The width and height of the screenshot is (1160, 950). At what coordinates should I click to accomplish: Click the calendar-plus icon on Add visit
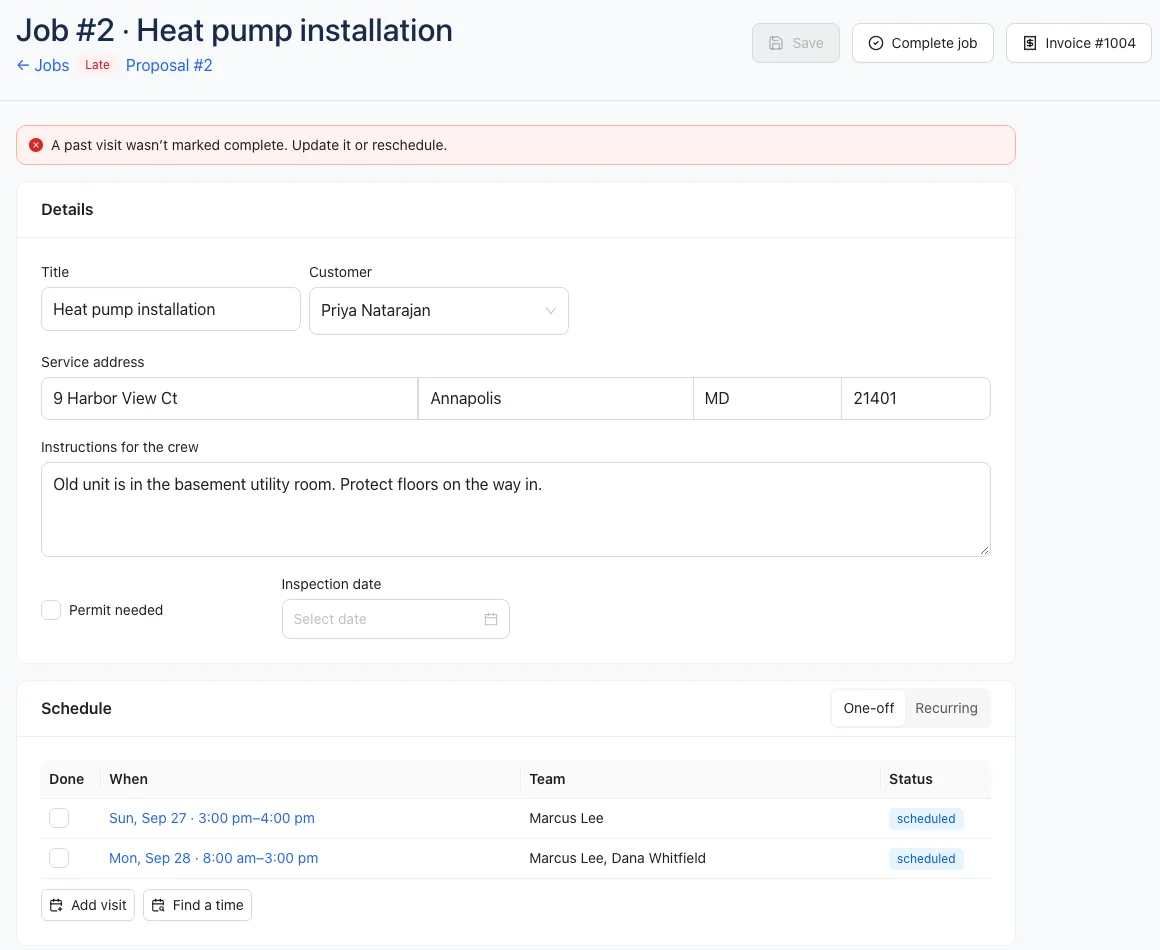click(56, 905)
